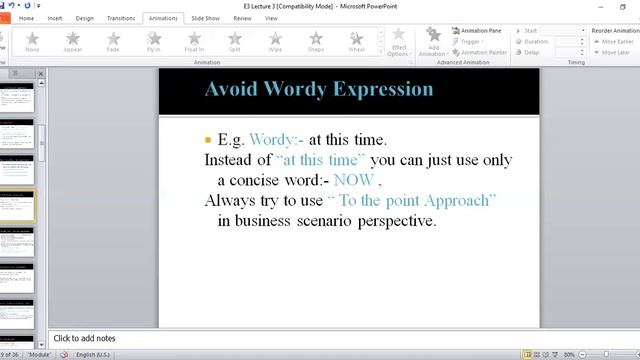The height and width of the screenshot is (360, 640).
Task: Open the Trigger dropdown
Action: pos(468,42)
